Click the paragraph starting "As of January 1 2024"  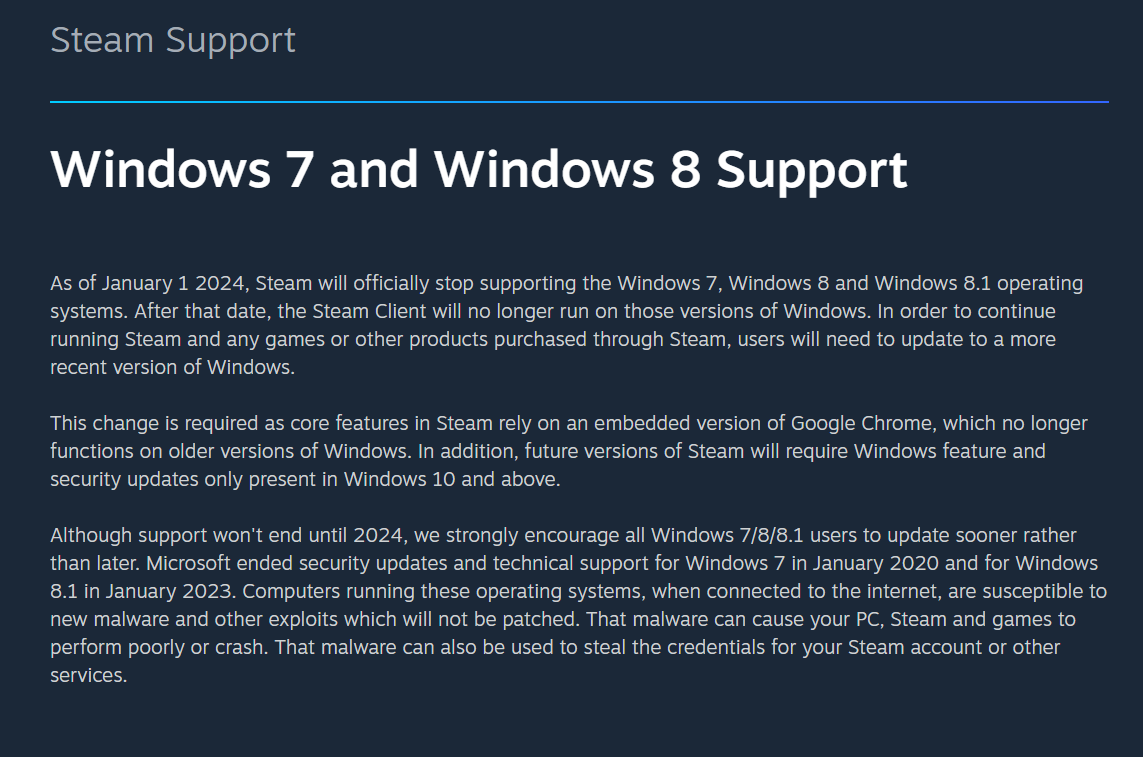click(x=567, y=325)
